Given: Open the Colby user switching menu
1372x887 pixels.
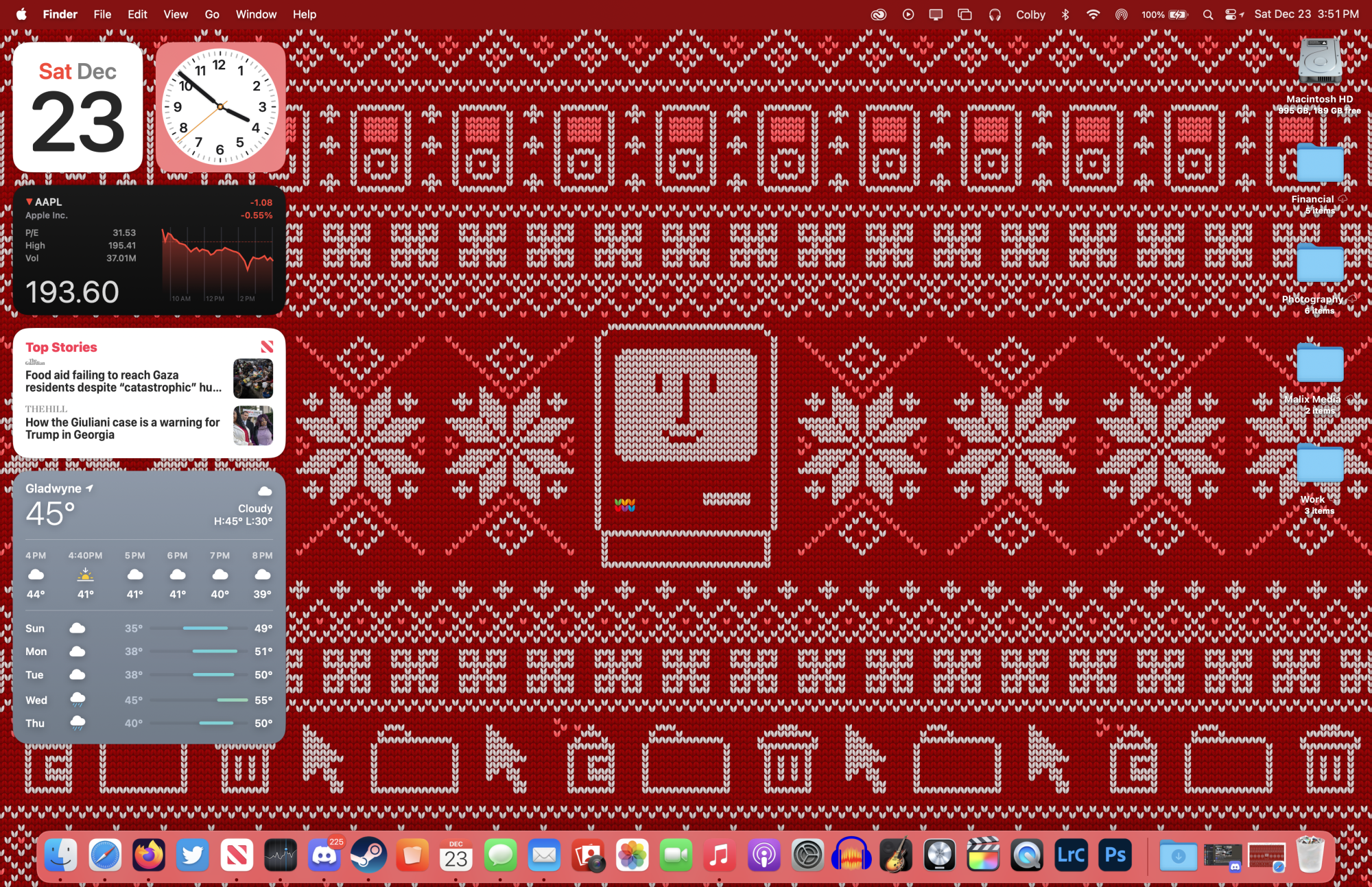Looking at the screenshot, I should point(1030,14).
